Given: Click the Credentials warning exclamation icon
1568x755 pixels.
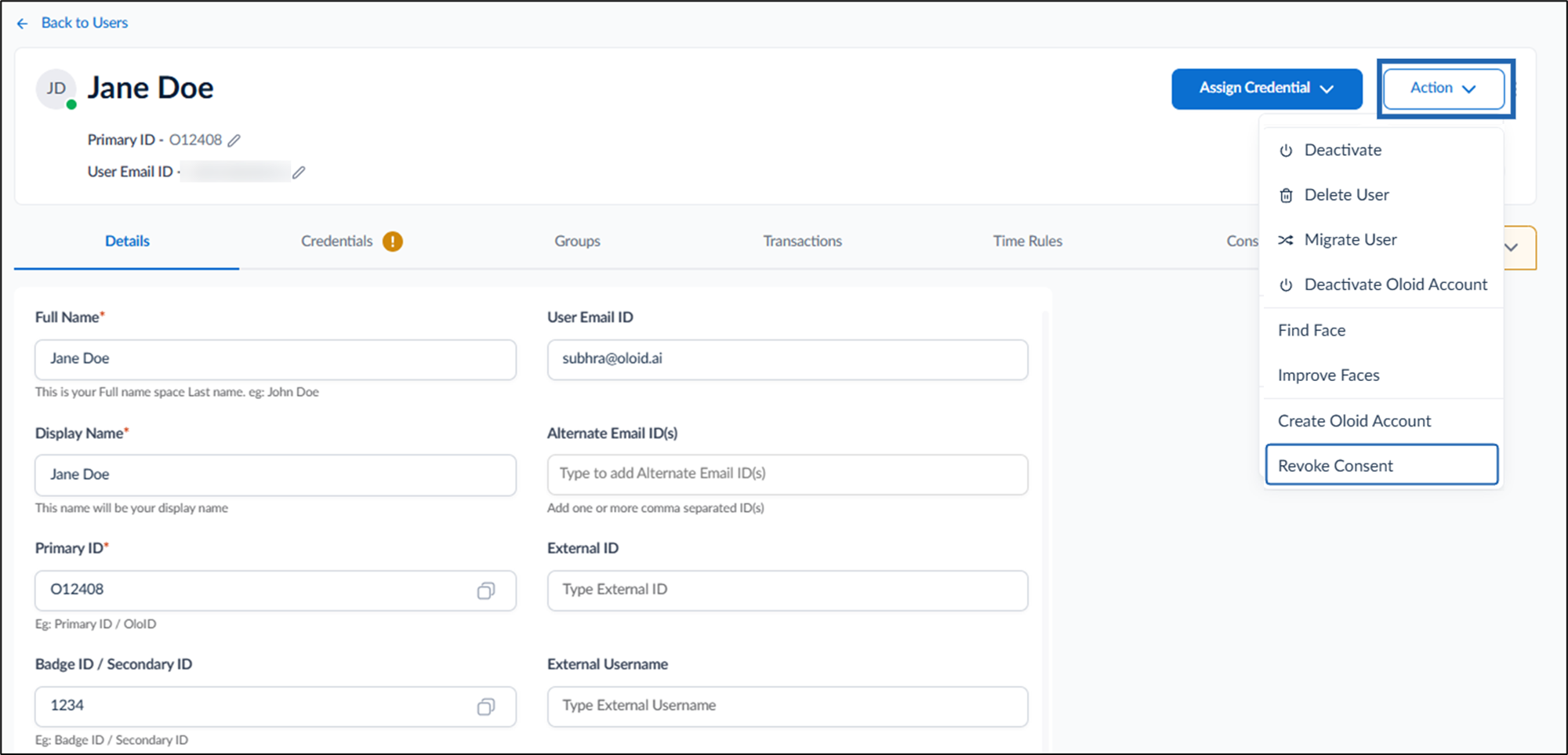Looking at the screenshot, I should click(393, 241).
